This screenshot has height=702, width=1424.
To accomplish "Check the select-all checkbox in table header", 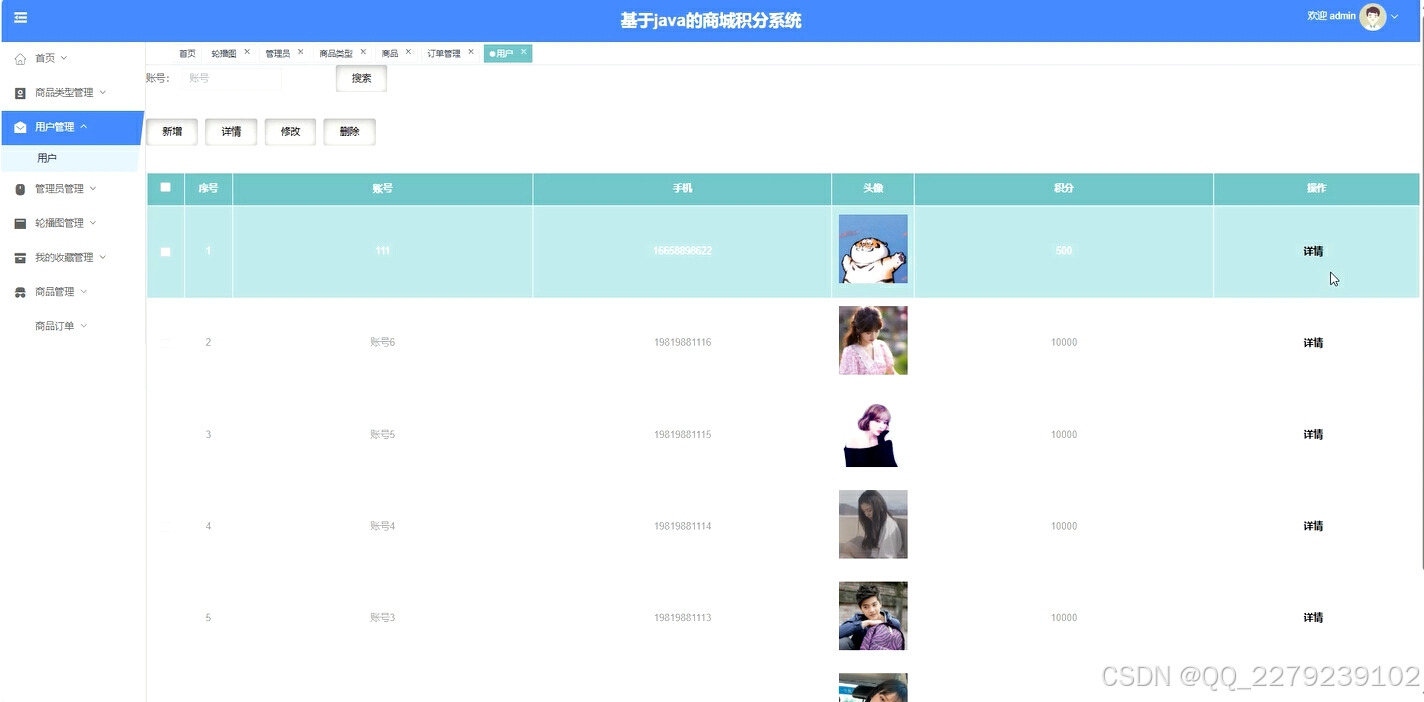I will (165, 188).
